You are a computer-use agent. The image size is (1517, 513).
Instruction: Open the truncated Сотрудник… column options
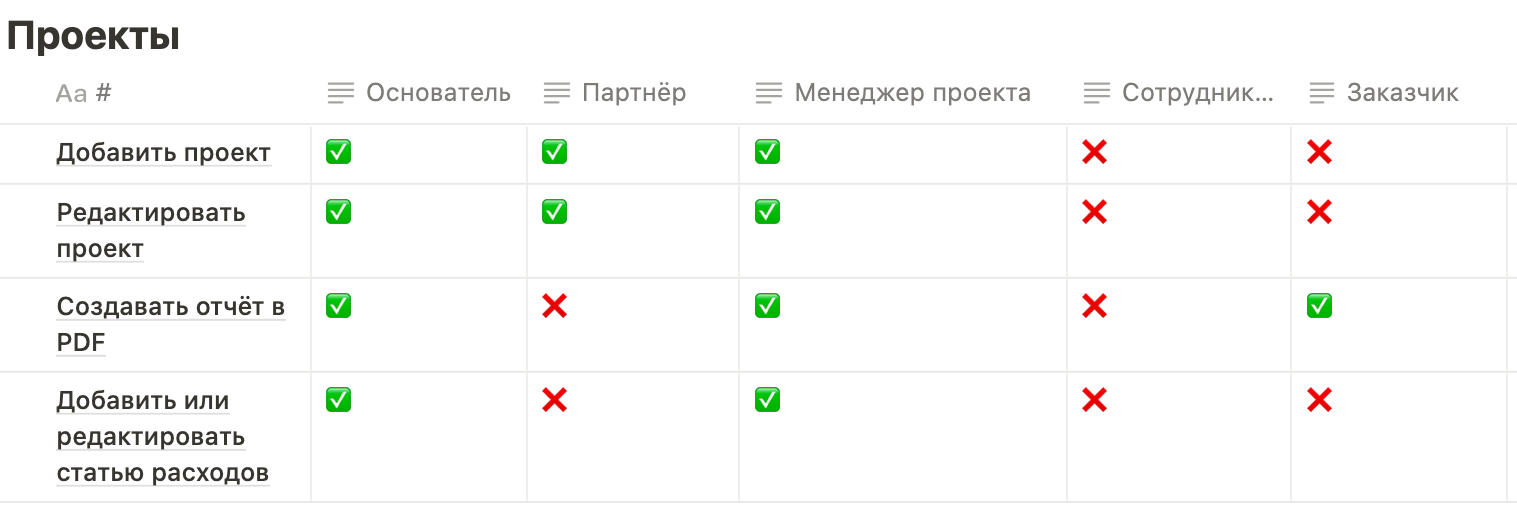[x=1198, y=94]
